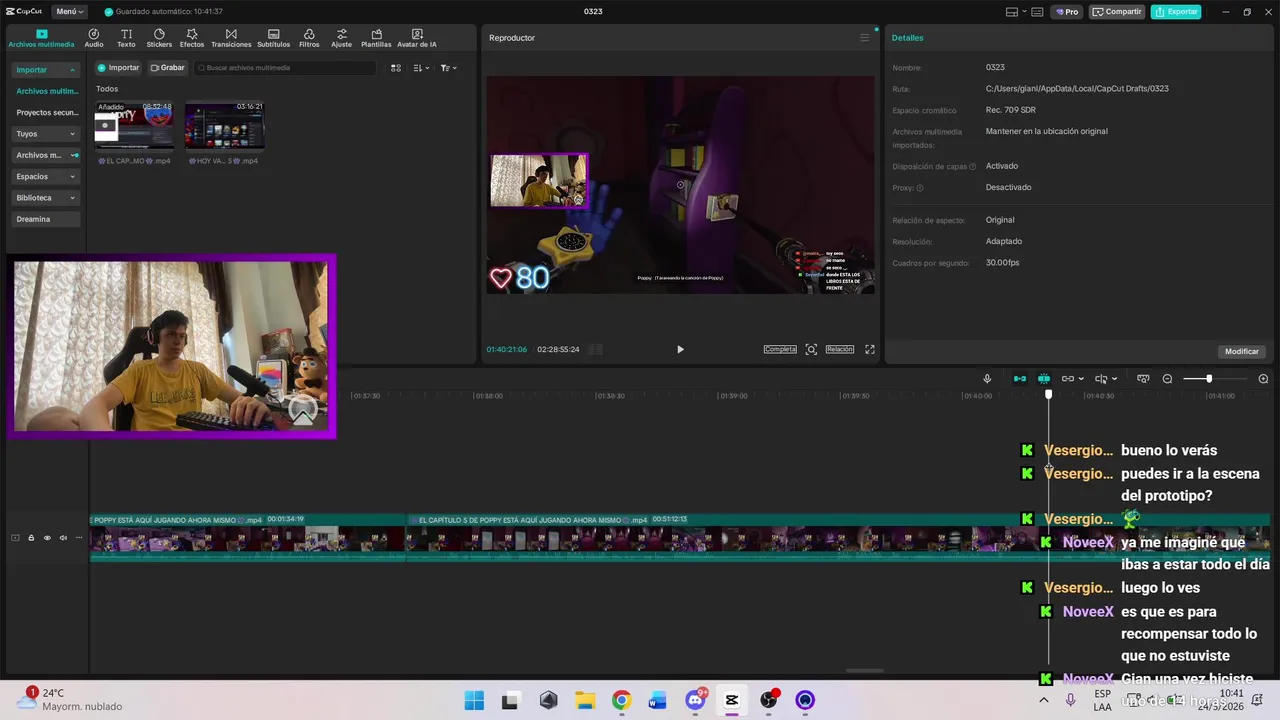1280x720 pixels.
Task: Open File Explorer from taskbar
Action: (x=585, y=700)
